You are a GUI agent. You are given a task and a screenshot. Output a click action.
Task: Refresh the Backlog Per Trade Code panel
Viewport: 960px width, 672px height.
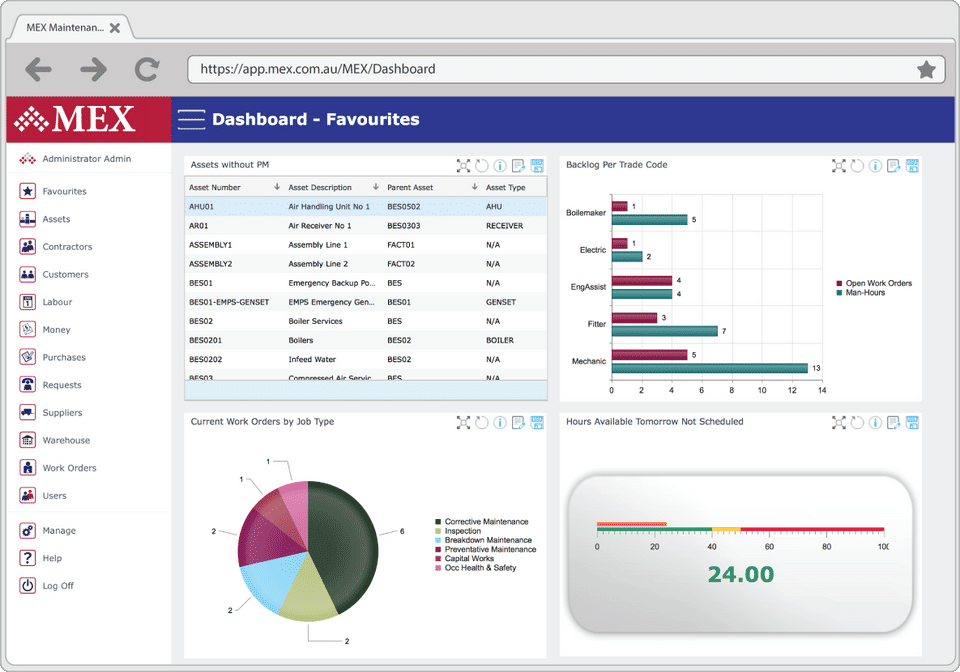[x=857, y=165]
